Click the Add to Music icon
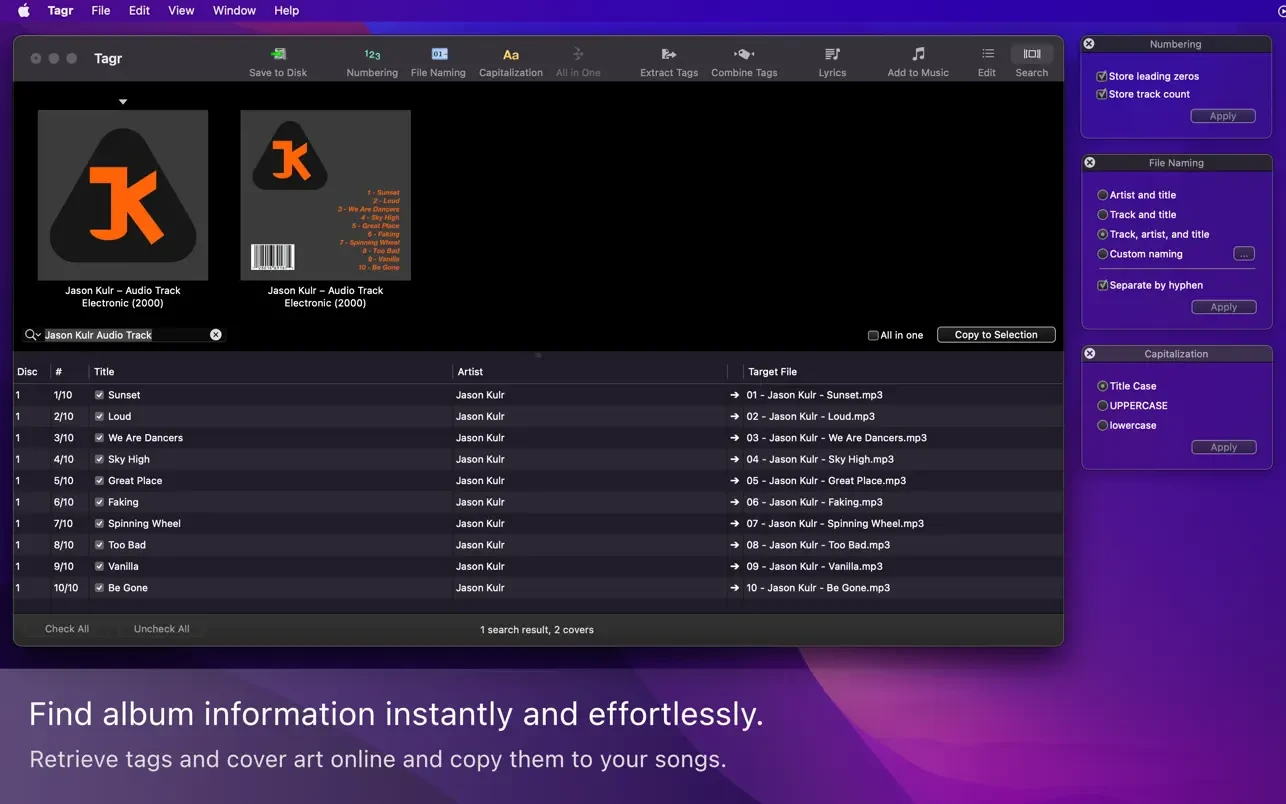 click(x=918, y=55)
